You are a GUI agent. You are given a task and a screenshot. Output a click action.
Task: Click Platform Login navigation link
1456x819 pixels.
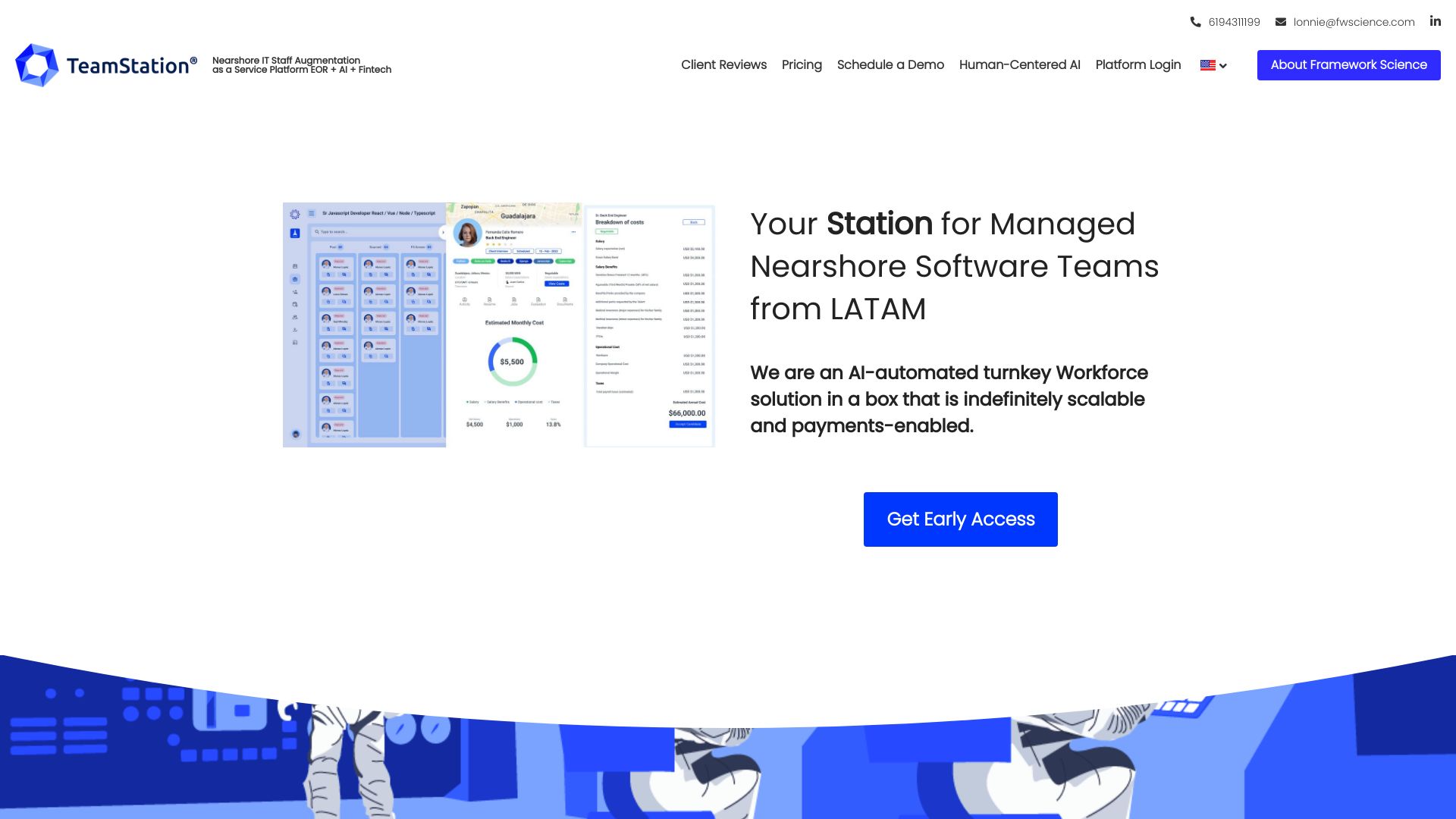click(x=1138, y=64)
